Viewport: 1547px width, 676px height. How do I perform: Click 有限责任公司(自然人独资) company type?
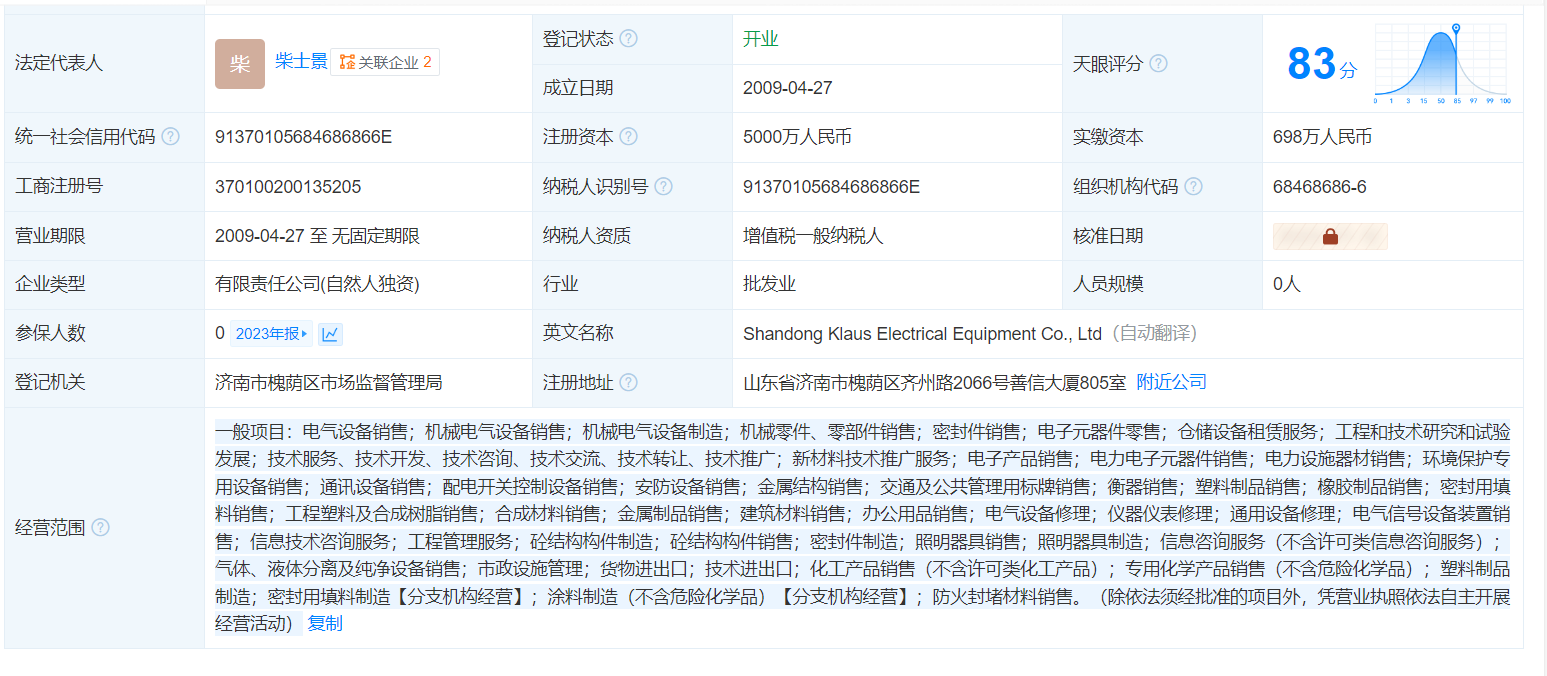click(317, 284)
